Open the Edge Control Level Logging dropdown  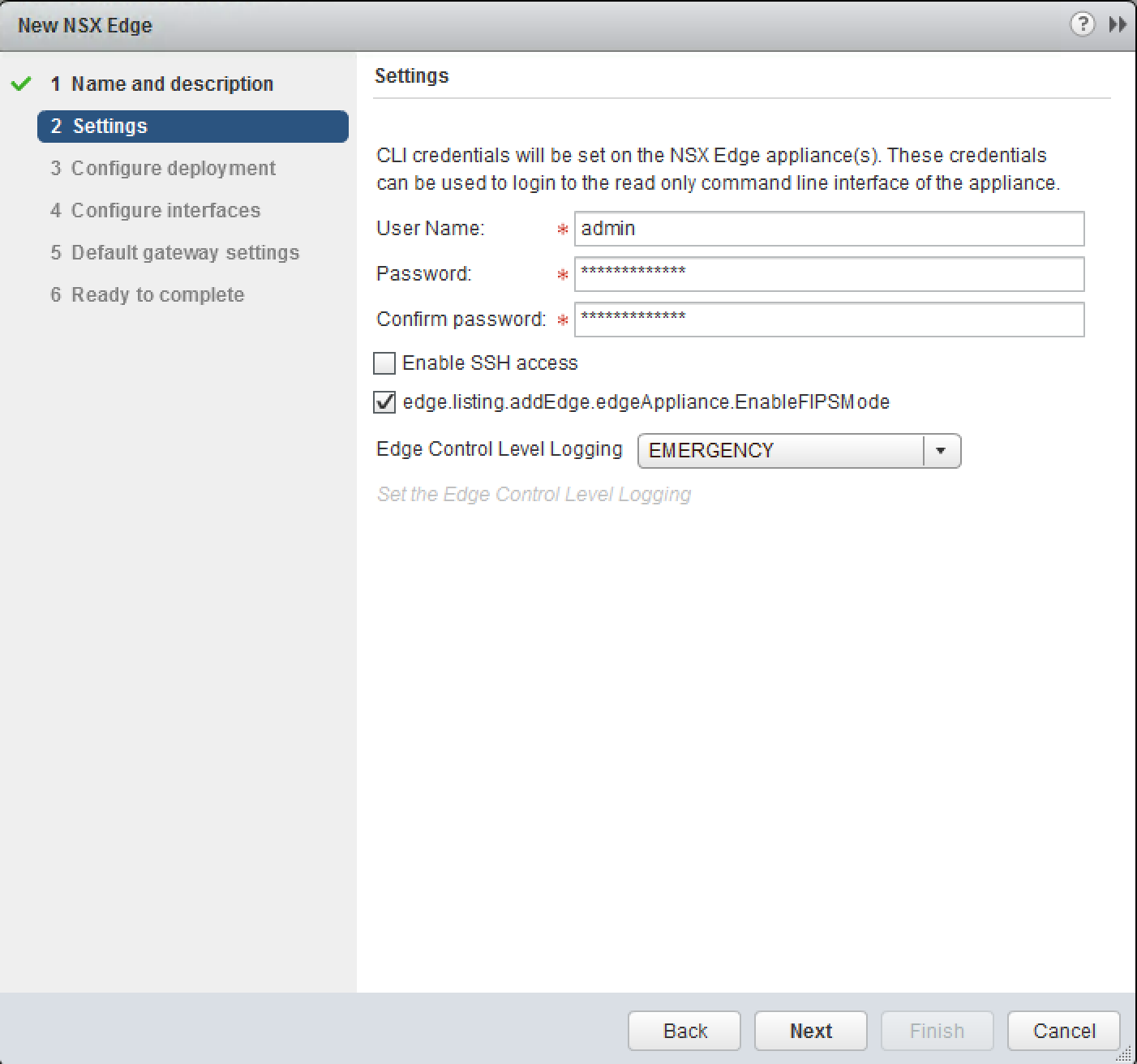tap(799, 451)
